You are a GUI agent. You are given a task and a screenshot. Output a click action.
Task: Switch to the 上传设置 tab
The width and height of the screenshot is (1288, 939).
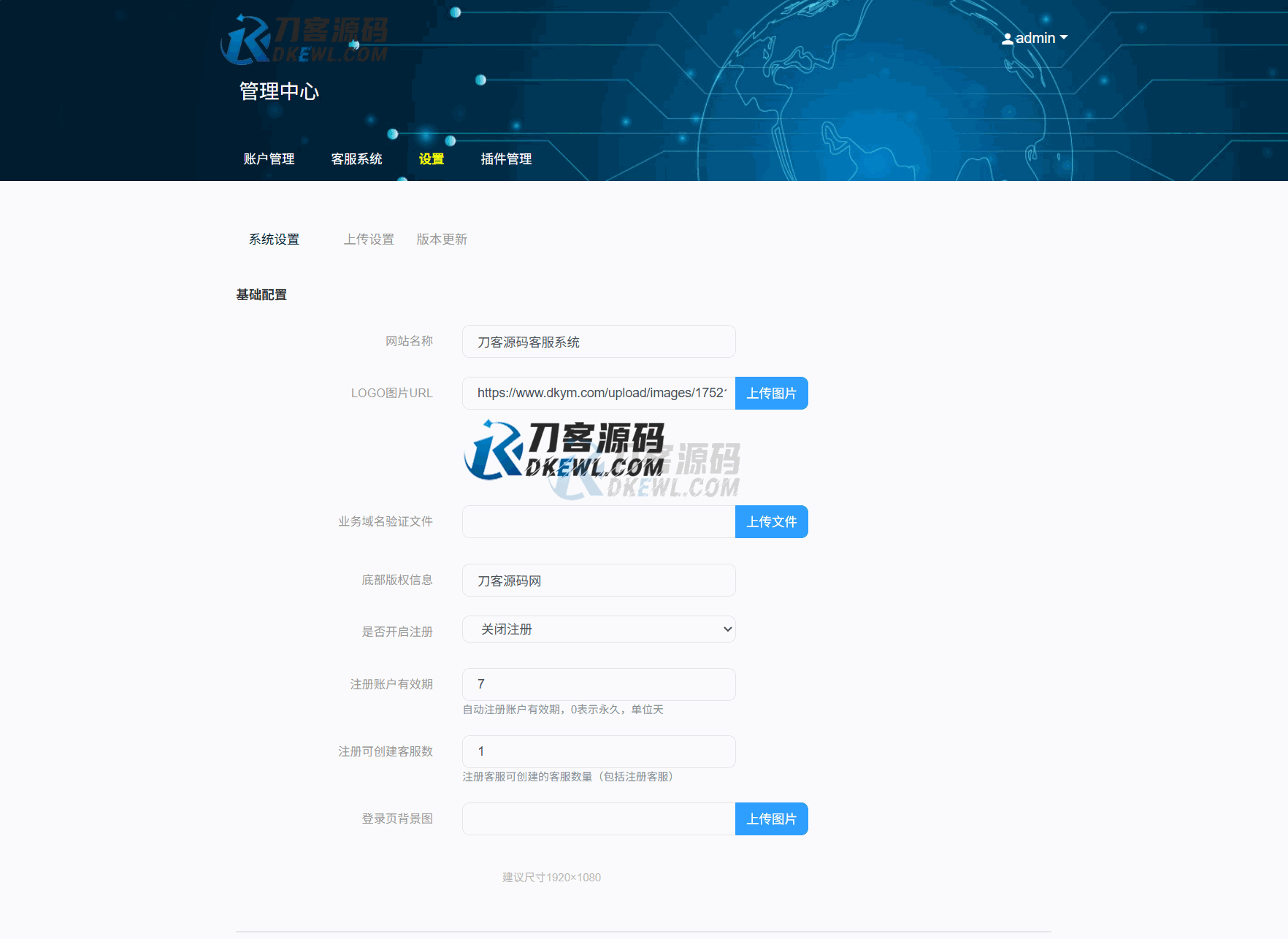click(369, 239)
